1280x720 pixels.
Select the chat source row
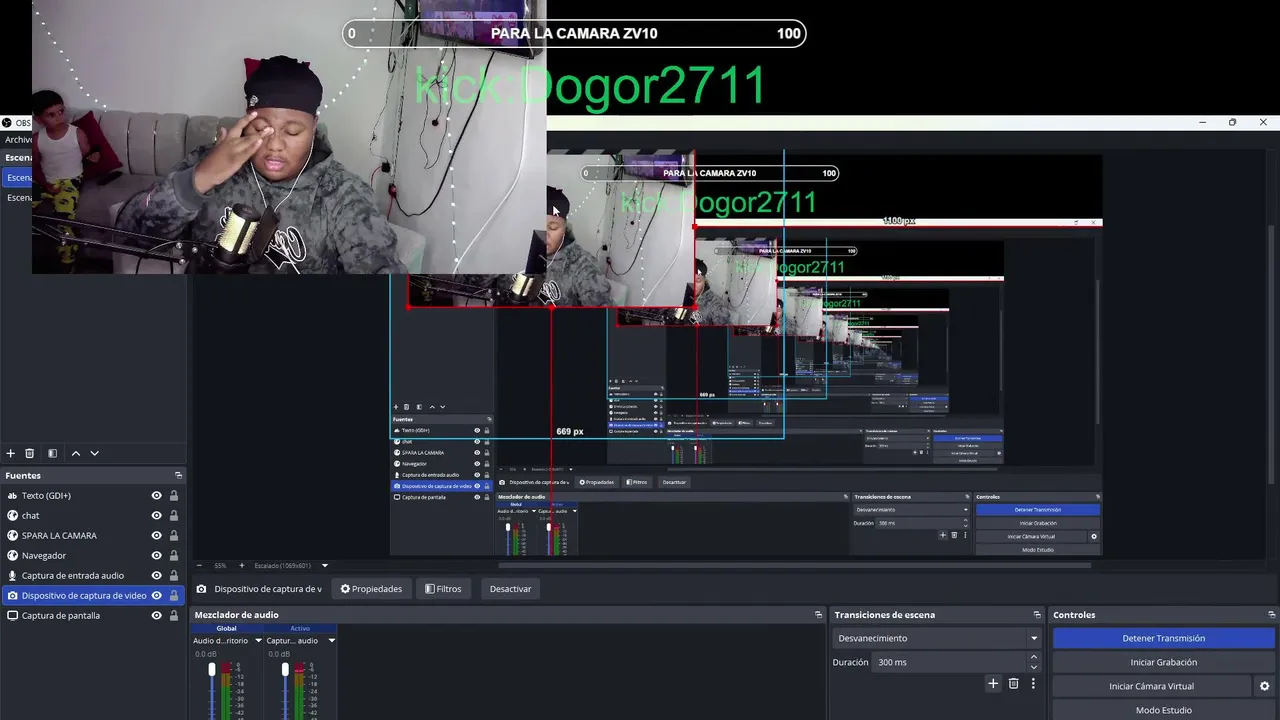click(x=94, y=515)
